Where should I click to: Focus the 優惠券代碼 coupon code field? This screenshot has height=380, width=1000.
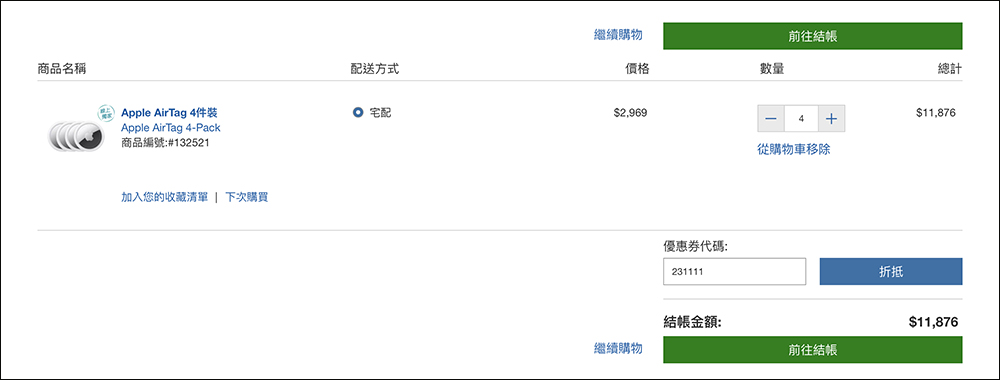coord(735,272)
